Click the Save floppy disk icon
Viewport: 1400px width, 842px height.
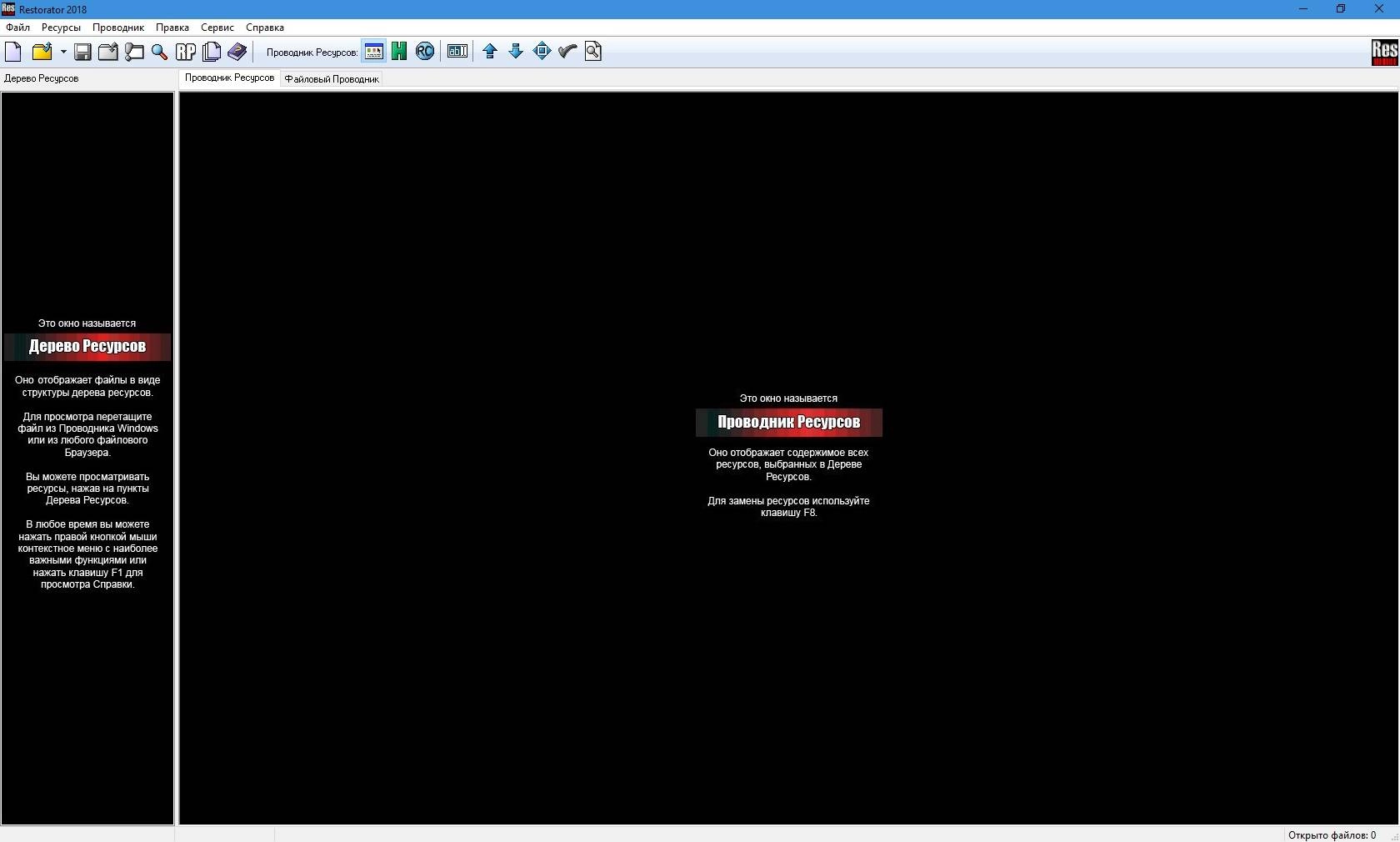82,52
